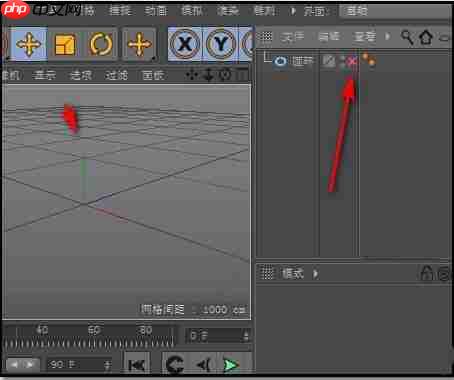The image size is (454, 380).
Task: Click the object's layer swatch
Action: point(329,61)
